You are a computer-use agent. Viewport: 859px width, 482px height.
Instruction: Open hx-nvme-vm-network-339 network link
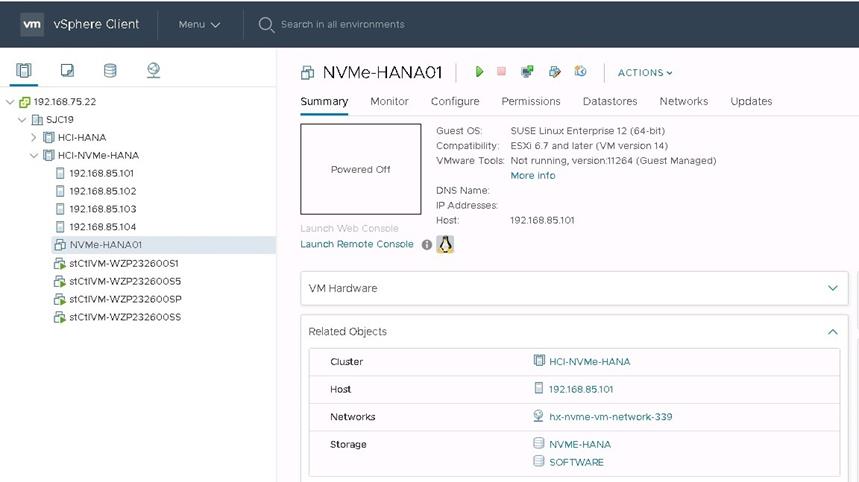(610, 417)
